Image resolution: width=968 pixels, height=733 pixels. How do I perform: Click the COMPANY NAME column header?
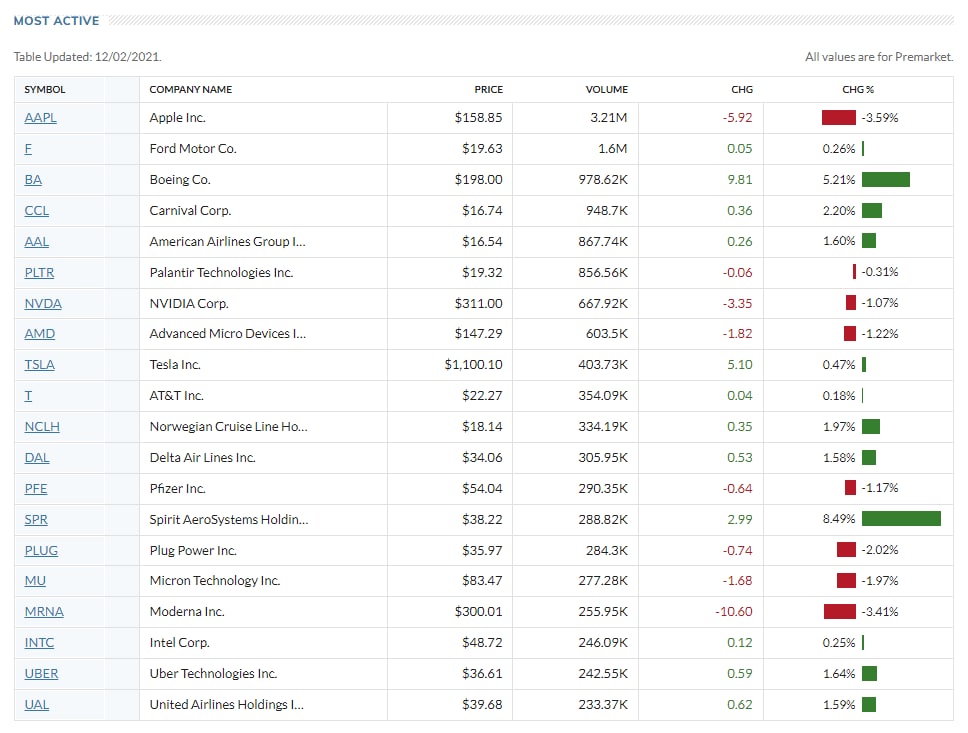click(191, 90)
